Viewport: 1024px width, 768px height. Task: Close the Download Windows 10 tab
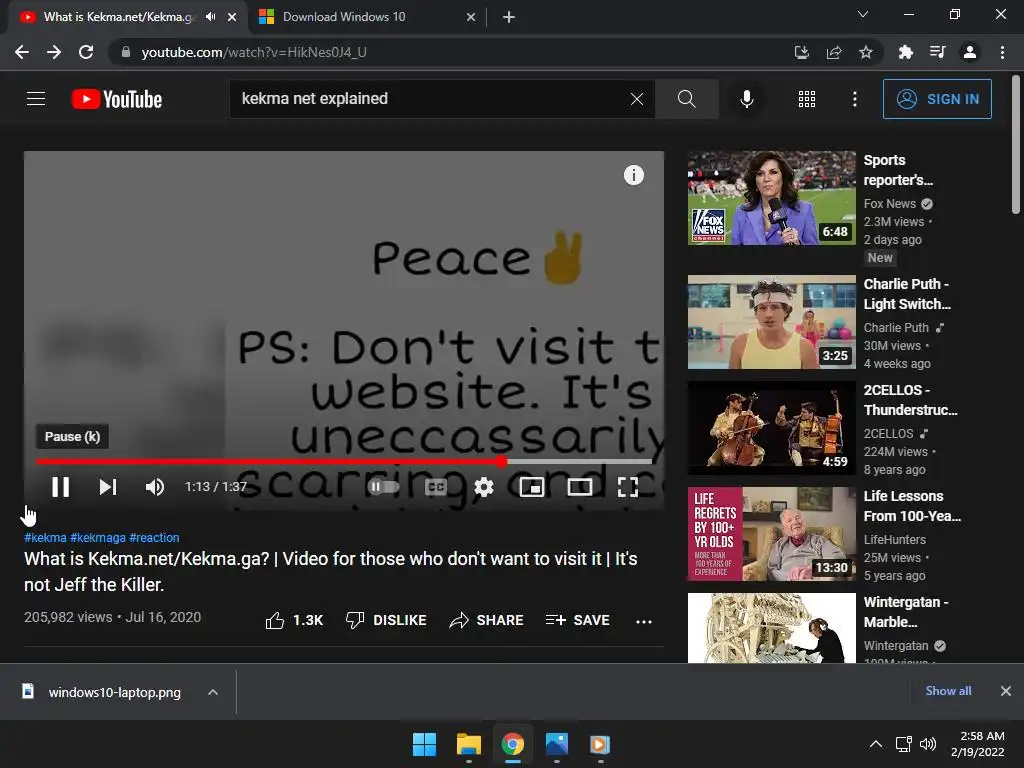[x=471, y=17]
